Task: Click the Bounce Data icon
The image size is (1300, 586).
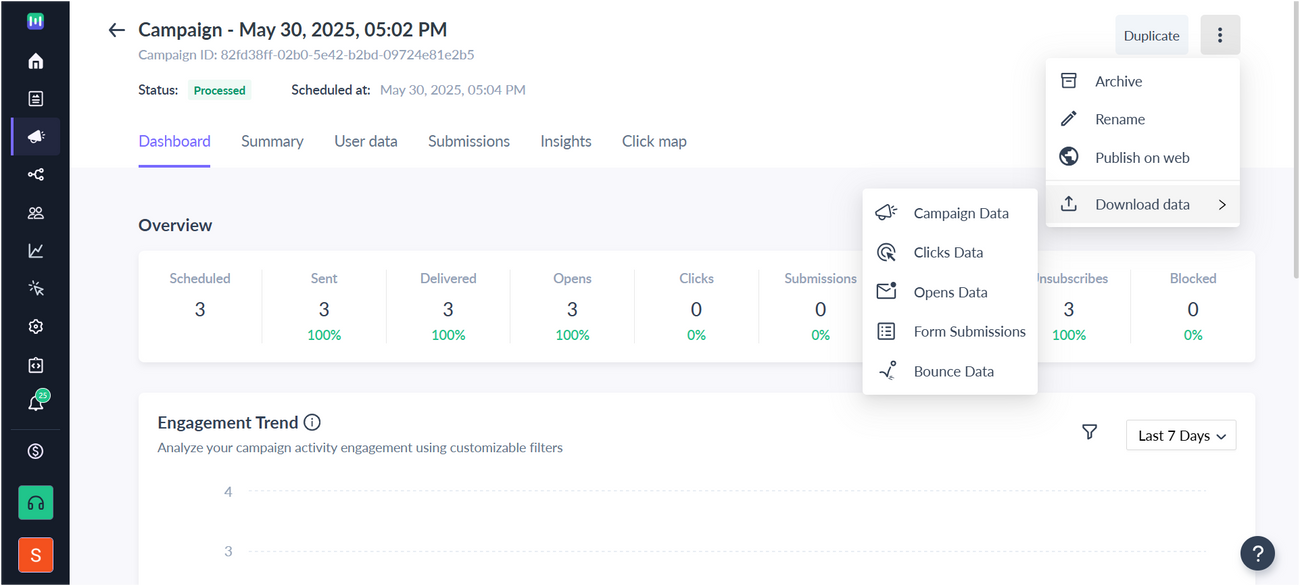Action: click(887, 371)
